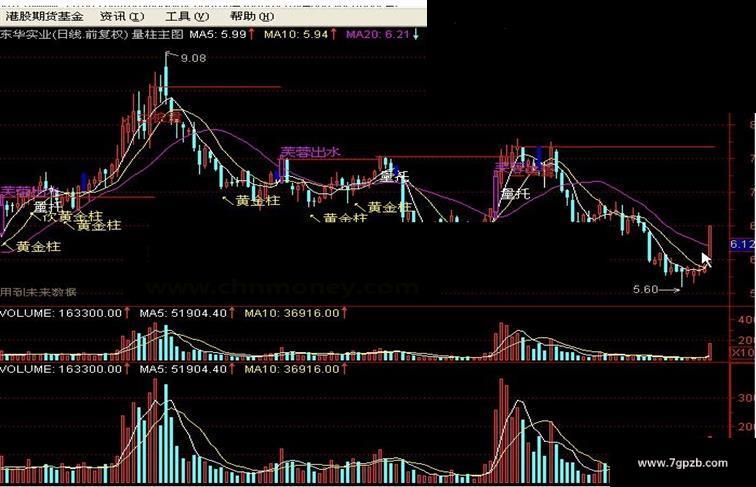
Task: Click the X10 scale label on the volume axis
Action: coord(743,352)
